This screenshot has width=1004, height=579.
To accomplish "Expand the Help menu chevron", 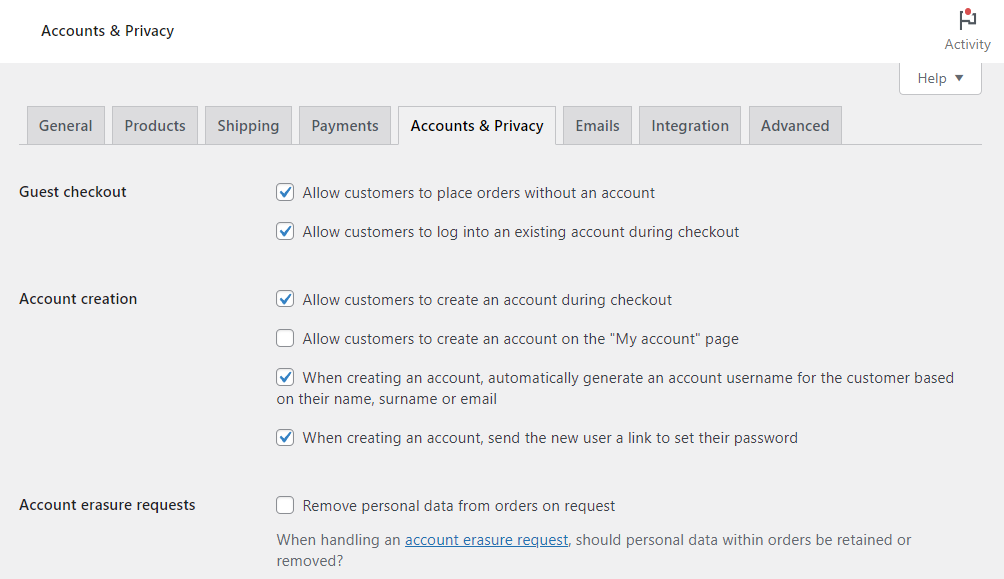I will (x=958, y=77).
